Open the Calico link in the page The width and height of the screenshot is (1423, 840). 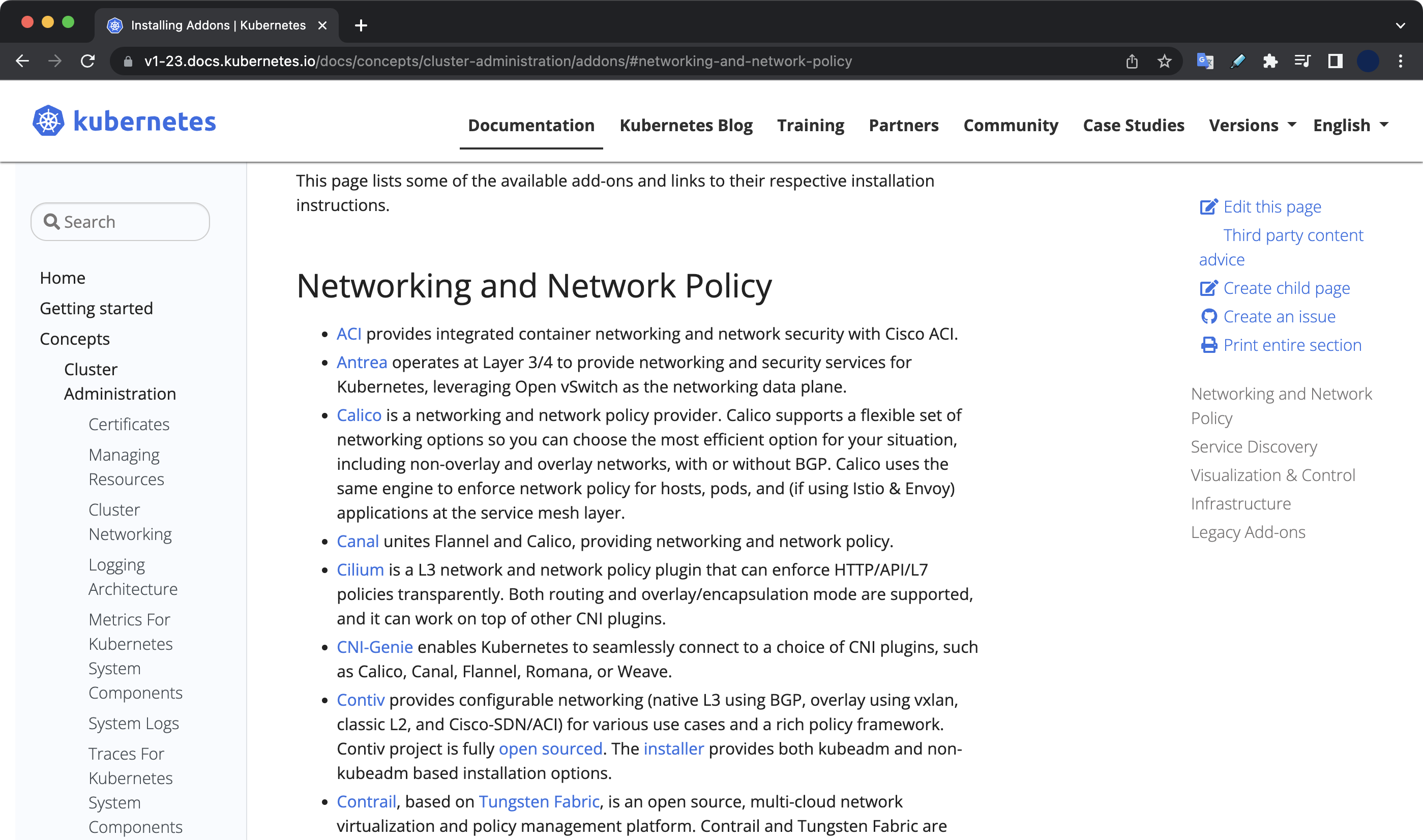point(359,415)
